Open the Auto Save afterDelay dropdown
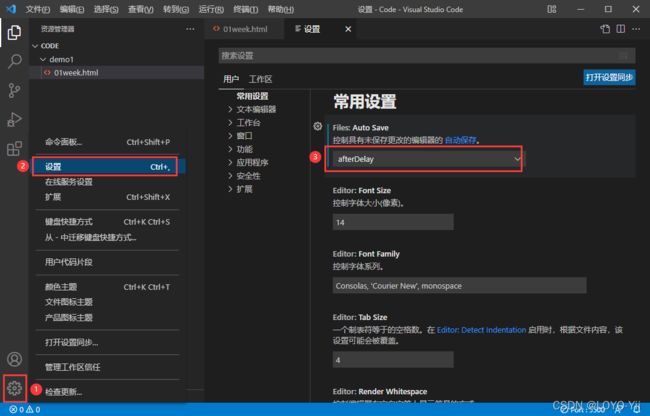The image size is (650, 416). (427, 159)
